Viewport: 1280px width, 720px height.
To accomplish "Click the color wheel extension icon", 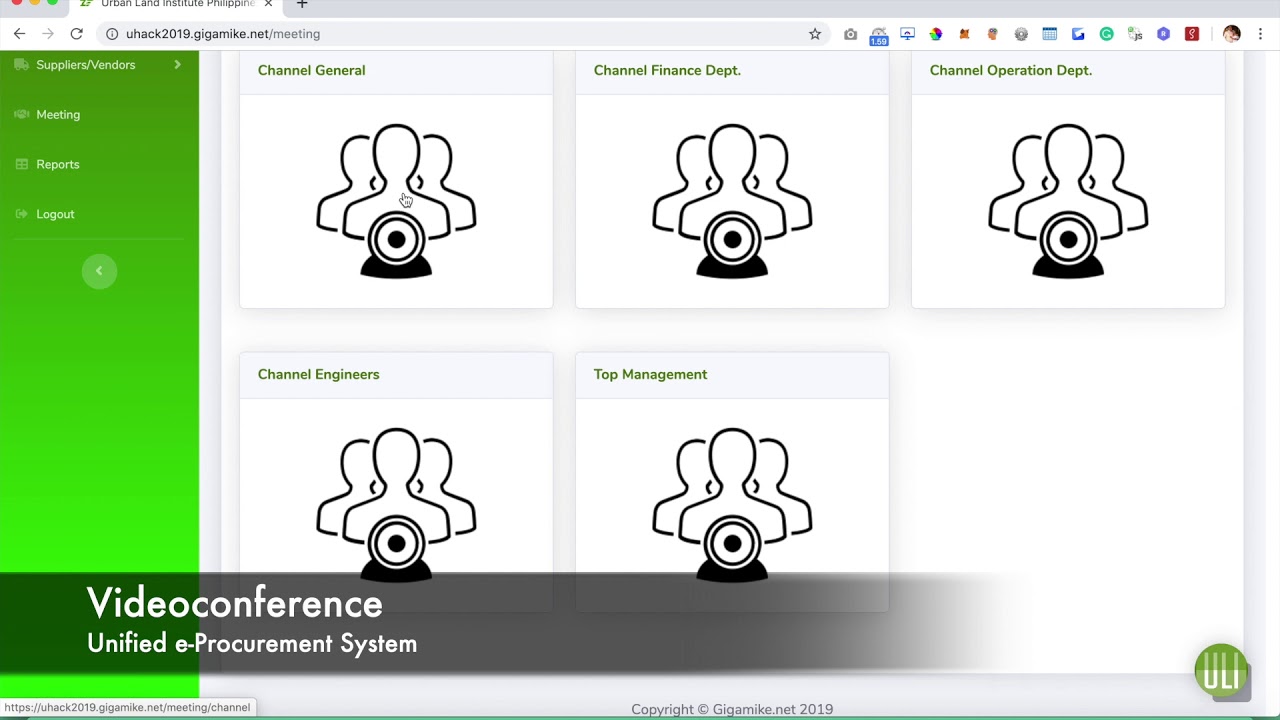I will 935,34.
